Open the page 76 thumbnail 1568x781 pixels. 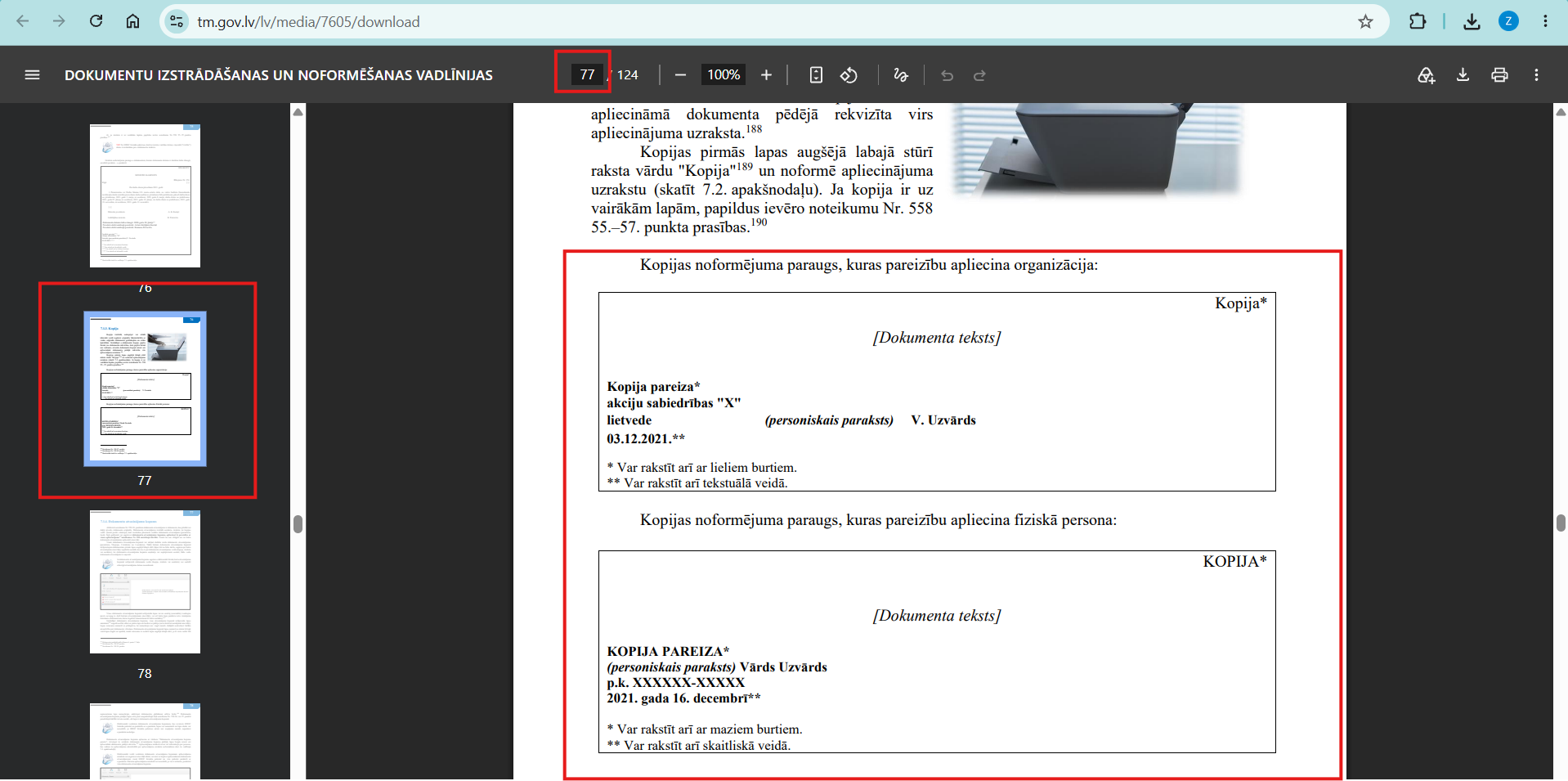pos(145,195)
